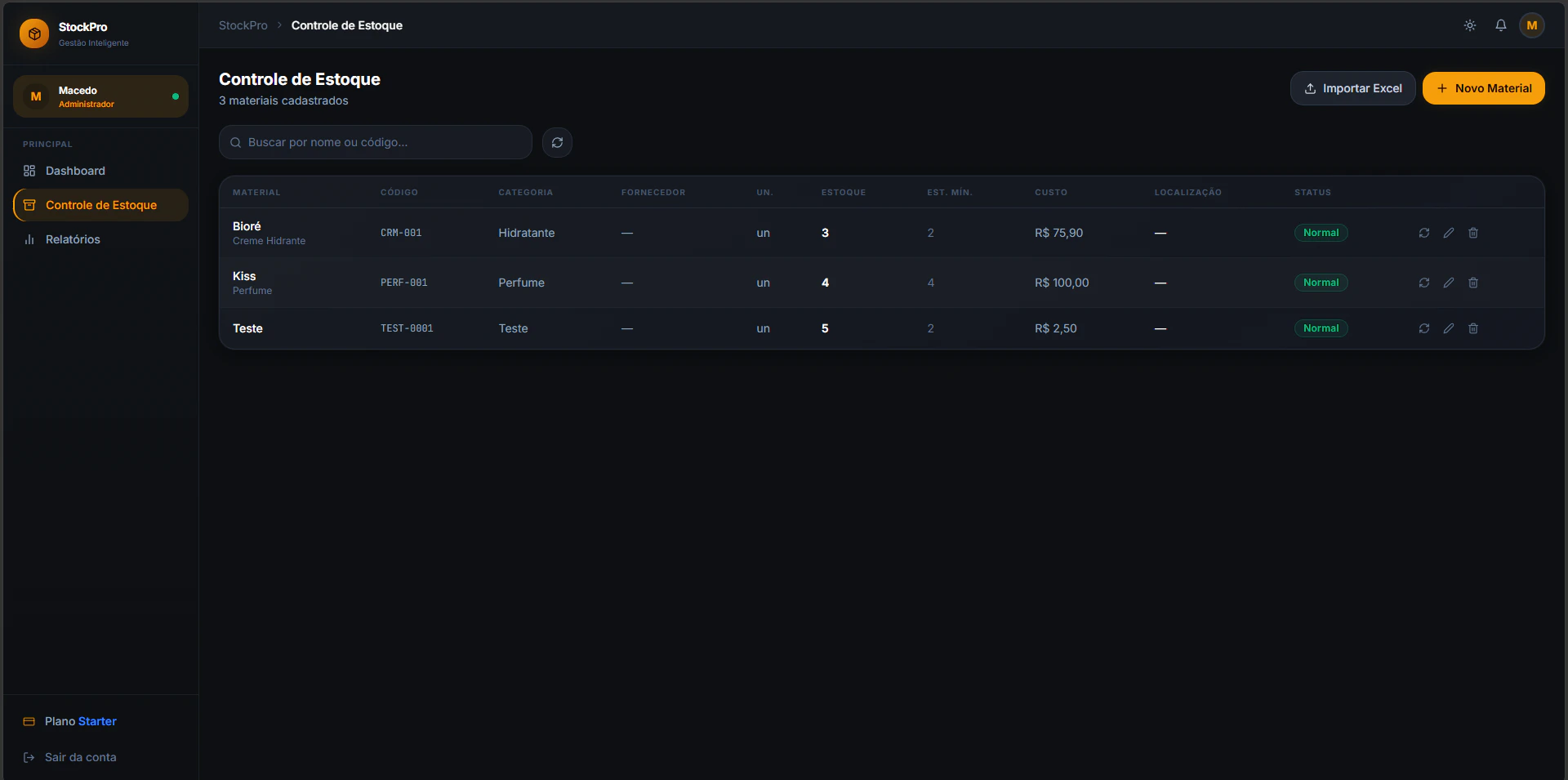Click the Teste material name
1568x780 pixels.
pyautogui.click(x=247, y=328)
